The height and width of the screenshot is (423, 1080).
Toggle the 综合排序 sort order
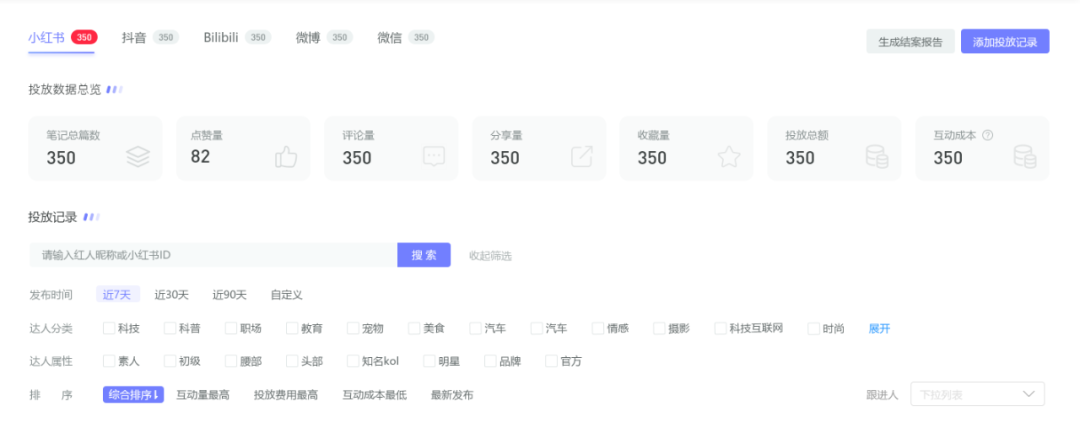[x=134, y=395]
